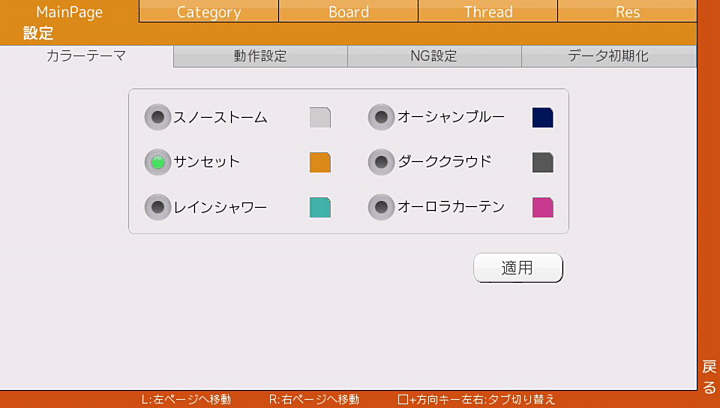Enable the オーロラカーテン radio button
This screenshot has height=408, width=720.
click(x=381, y=207)
